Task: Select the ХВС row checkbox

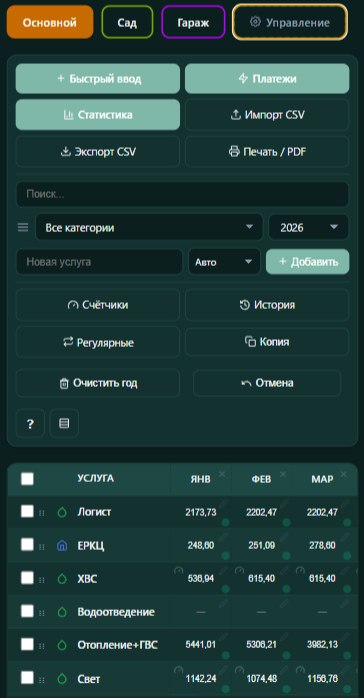Action: click(x=27, y=578)
